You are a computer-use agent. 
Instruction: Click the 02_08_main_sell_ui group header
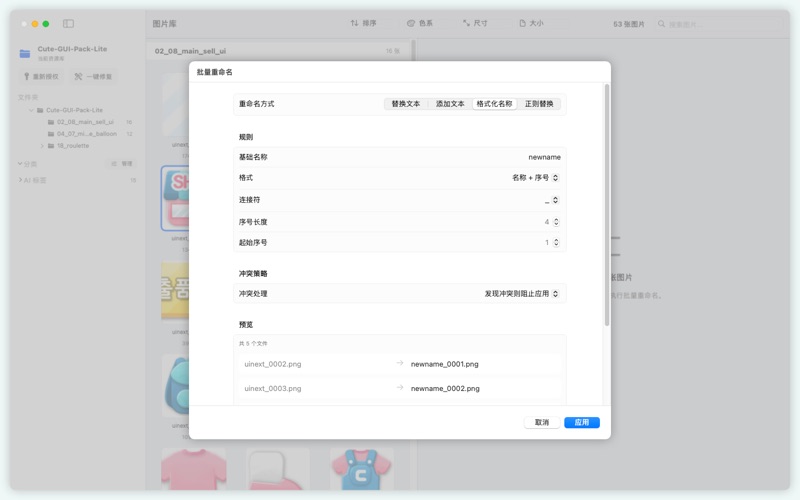pyautogui.click(x=278, y=51)
